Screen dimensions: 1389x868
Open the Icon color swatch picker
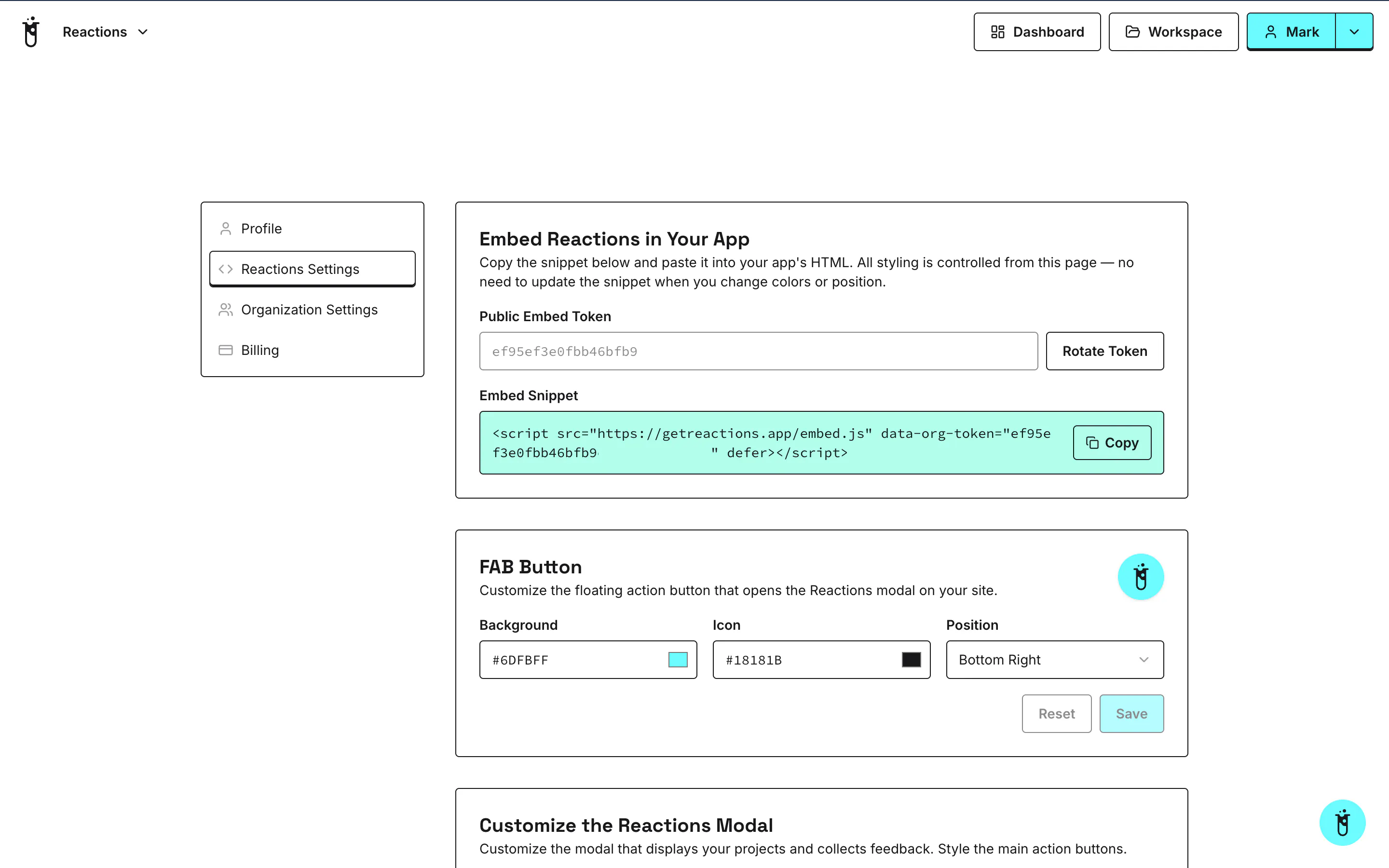(911, 660)
